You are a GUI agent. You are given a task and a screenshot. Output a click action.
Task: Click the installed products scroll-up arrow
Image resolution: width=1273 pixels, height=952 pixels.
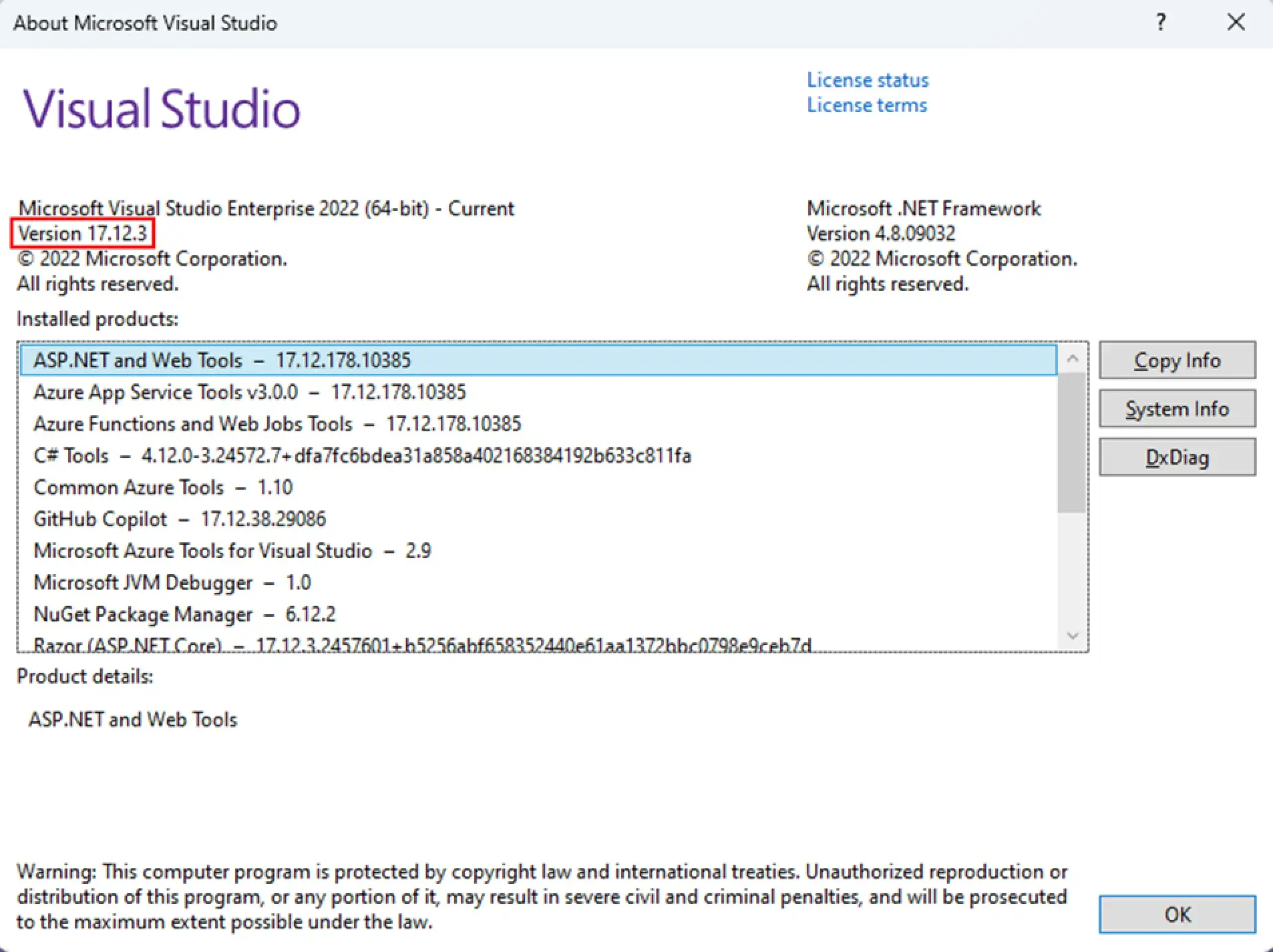point(1073,359)
